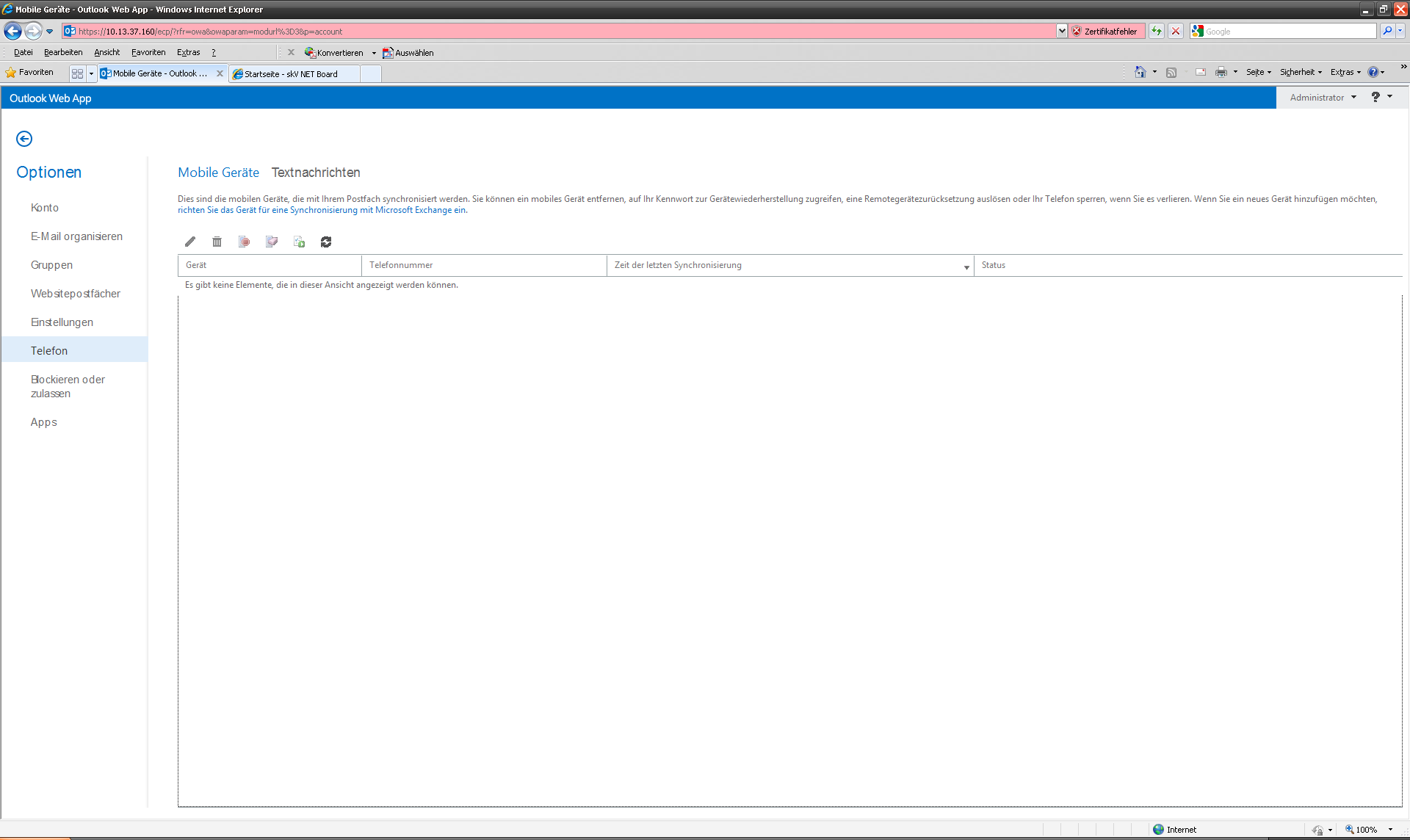Click the Zertifikatfehler warning button
1410x840 pixels.
click(1107, 31)
